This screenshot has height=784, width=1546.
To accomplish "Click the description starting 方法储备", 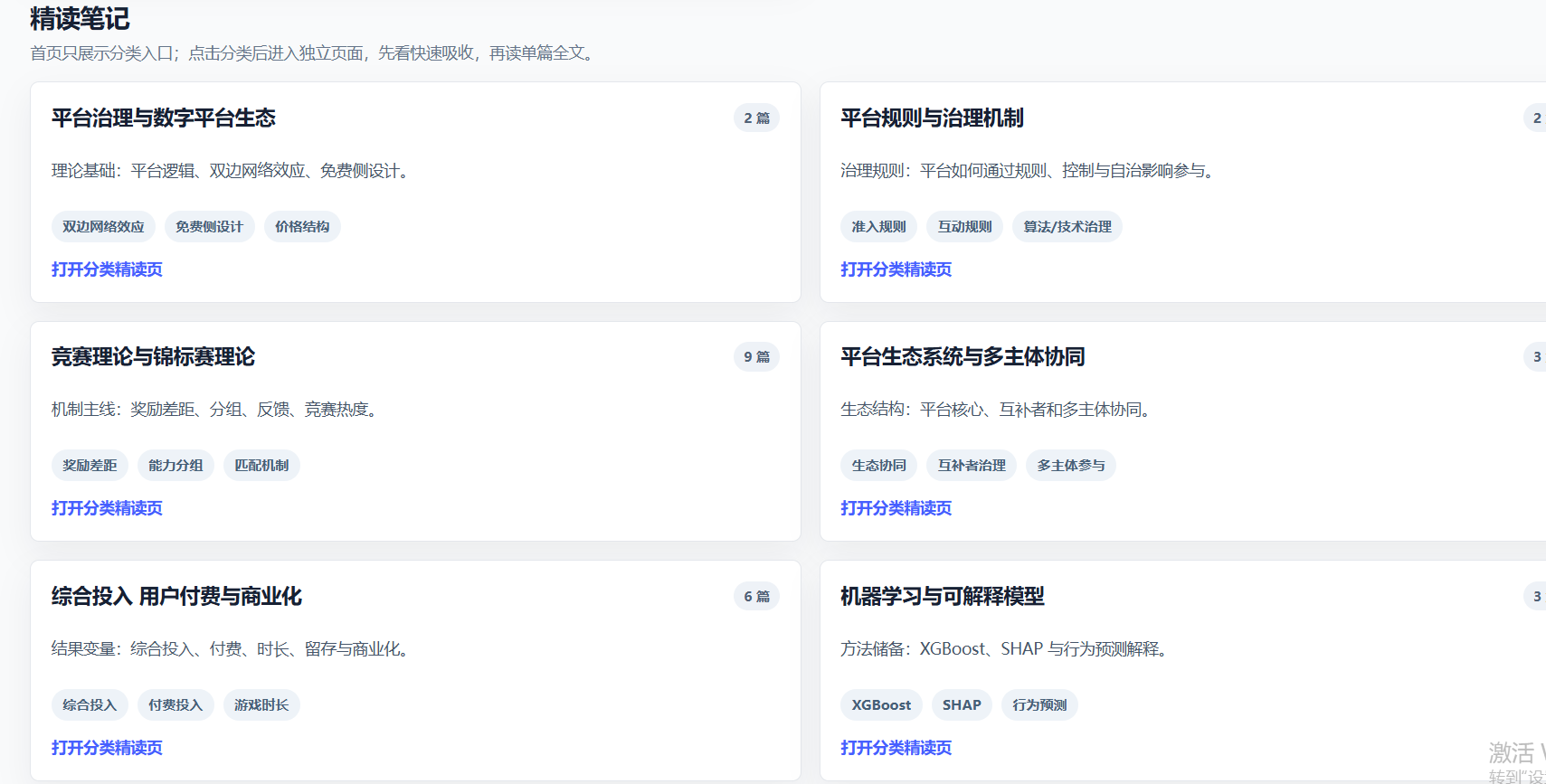I will click(x=1007, y=648).
